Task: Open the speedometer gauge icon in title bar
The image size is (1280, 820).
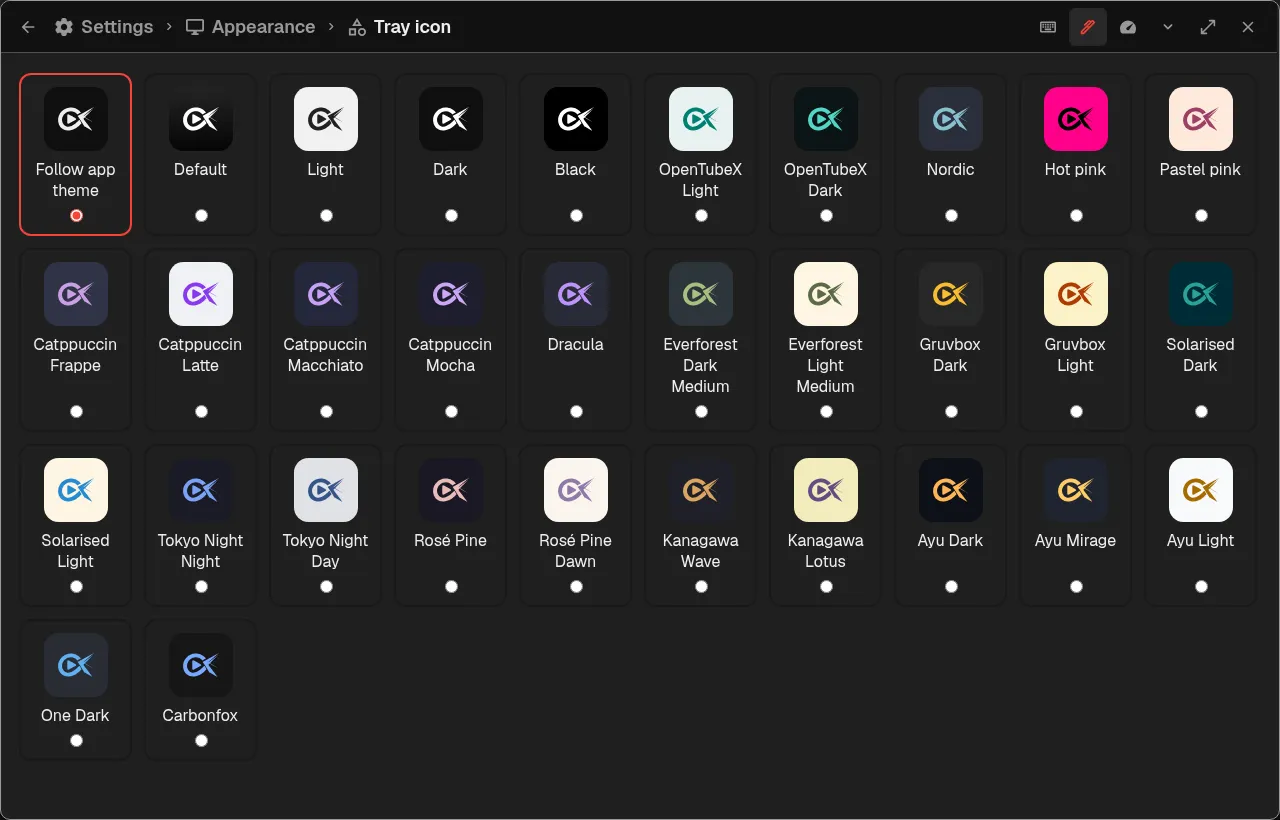Action: (x=1128, y=27)
